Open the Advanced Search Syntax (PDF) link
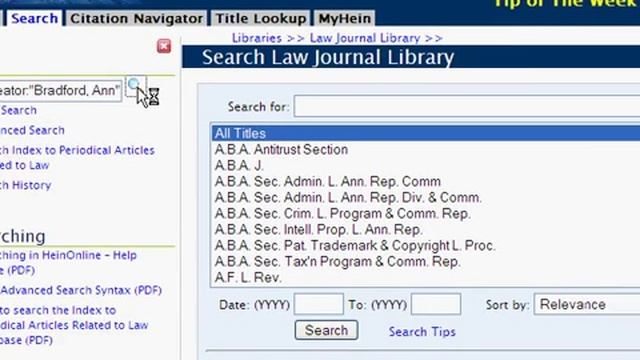Viewport: 640px width, 360px height. [x=81, y=290]
